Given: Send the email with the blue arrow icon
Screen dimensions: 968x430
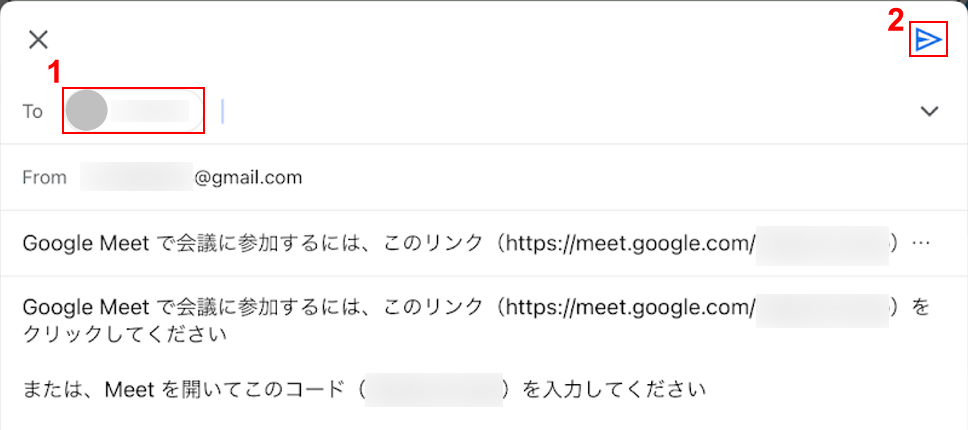Looking at the screenshot, I should coord(928,39).
